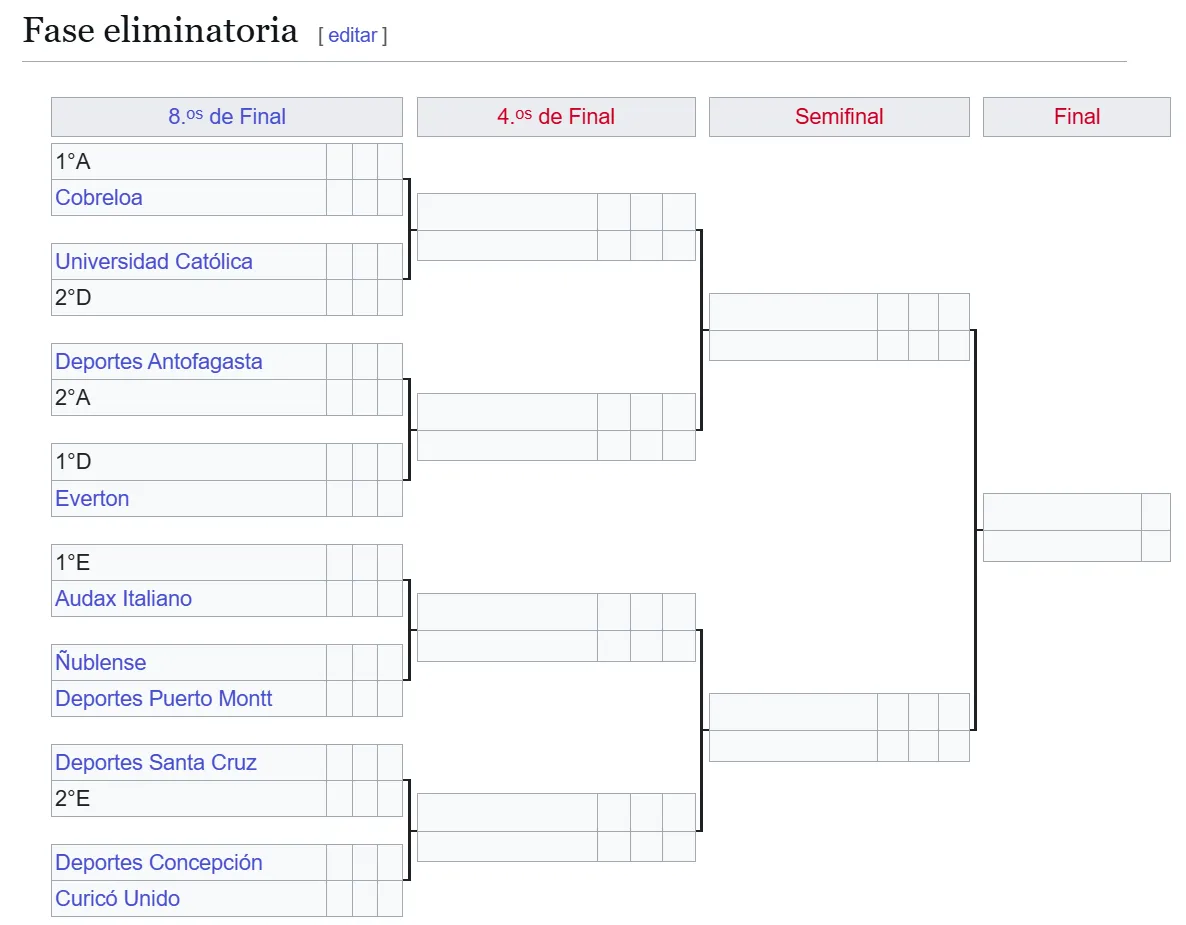Open the Universidad Católica link
Viewport: 1186px width, 925px height.
(154, 262)
